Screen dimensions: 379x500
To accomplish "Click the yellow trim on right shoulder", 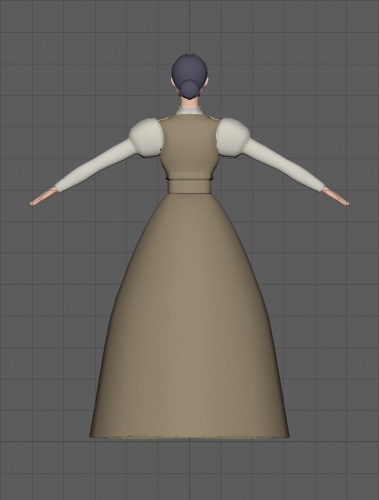I will (x=215, y=118).
